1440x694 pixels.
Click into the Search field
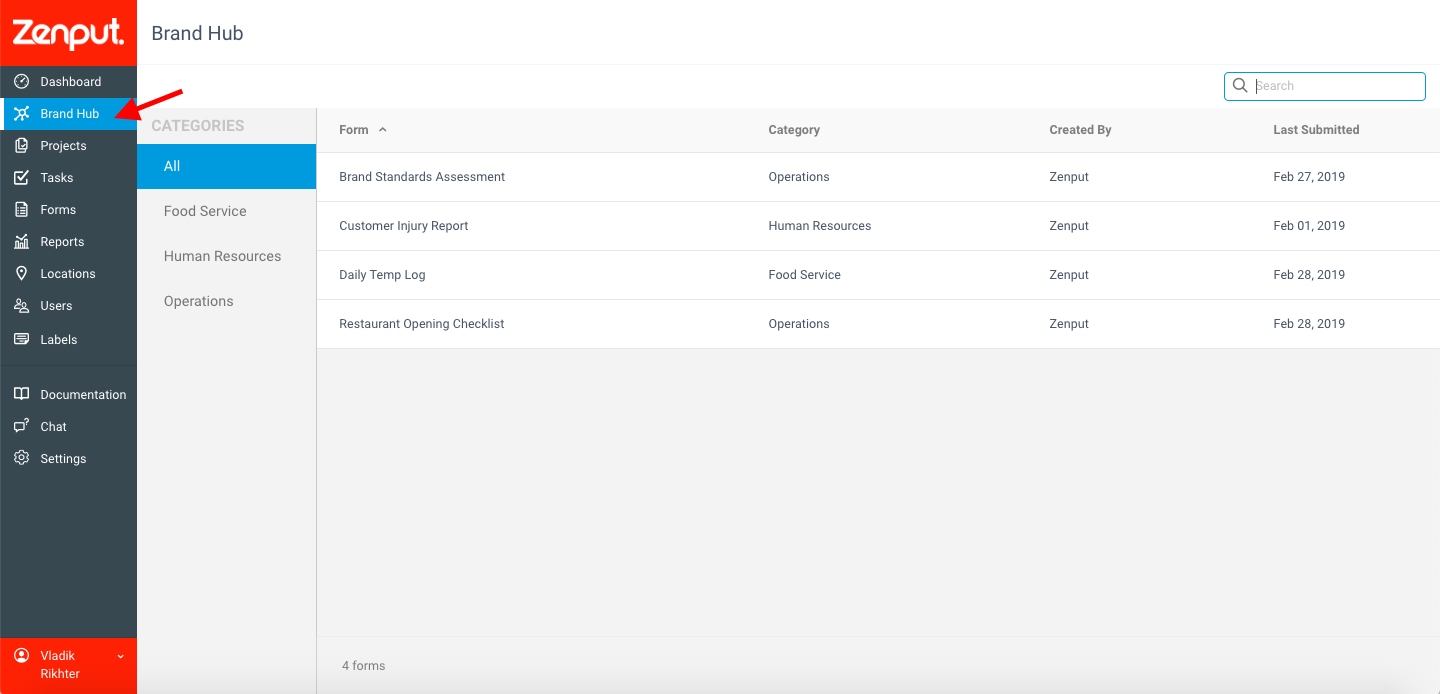(x=1325, y=86)
